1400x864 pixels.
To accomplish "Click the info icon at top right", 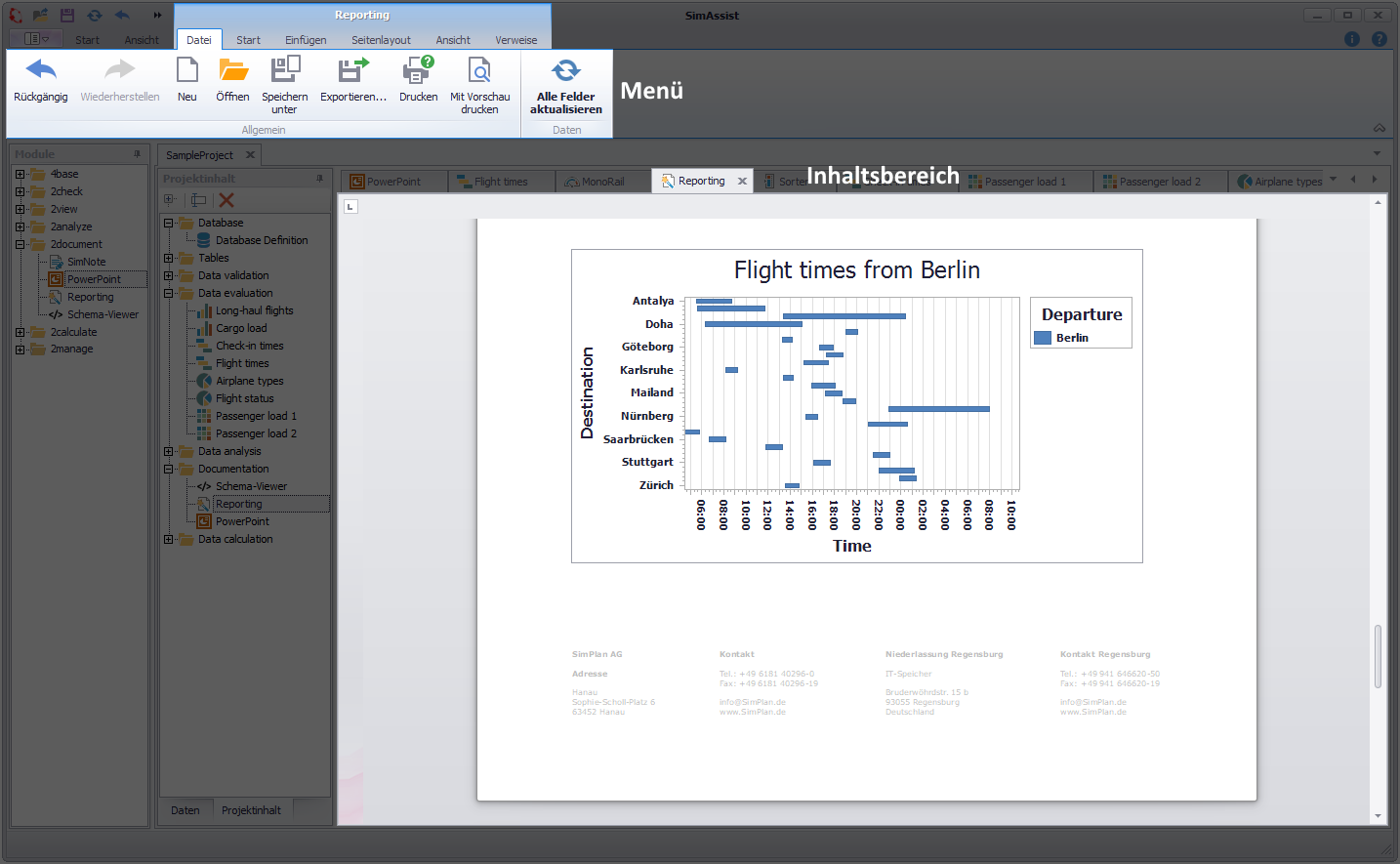I will pos(1352,39).
